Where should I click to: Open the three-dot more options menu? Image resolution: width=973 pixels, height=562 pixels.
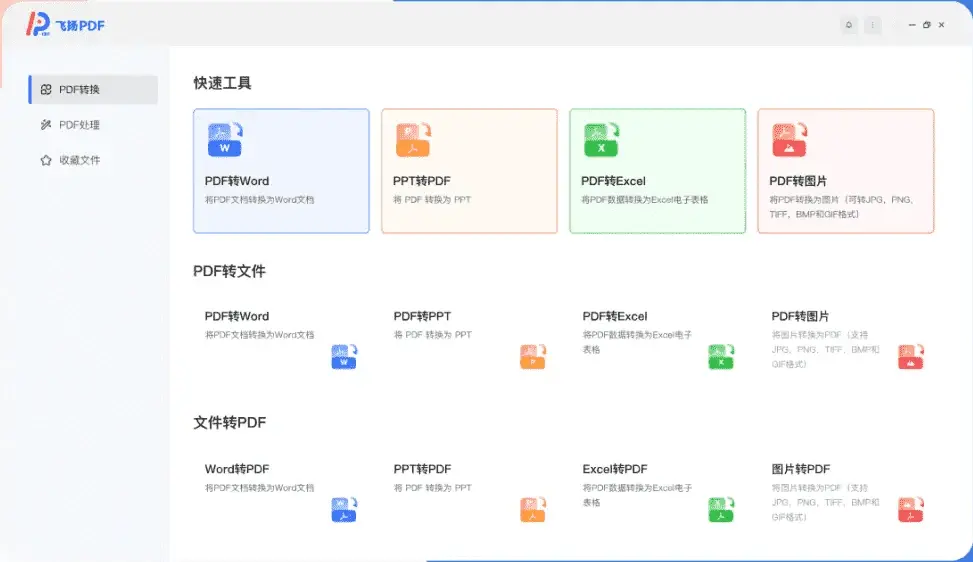pyautogui.click(x=872, y=25)
